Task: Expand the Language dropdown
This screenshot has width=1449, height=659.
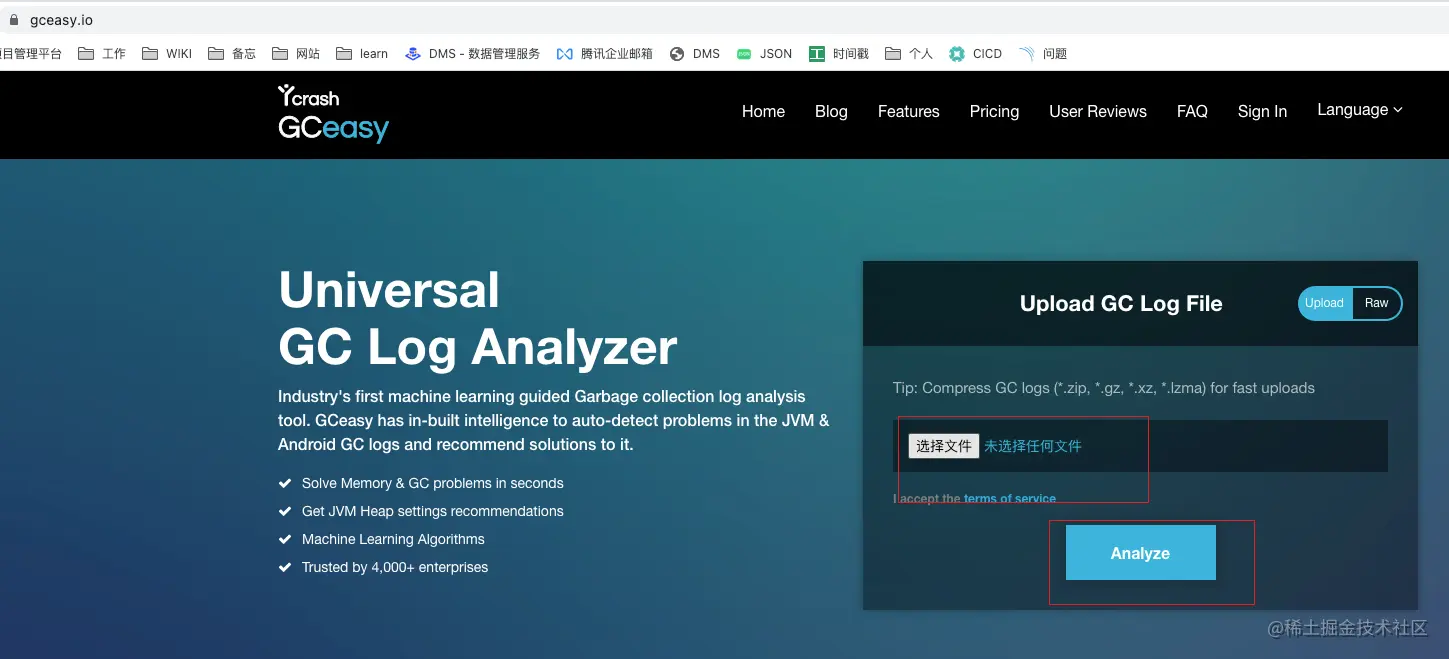Action: point(1360,110)
